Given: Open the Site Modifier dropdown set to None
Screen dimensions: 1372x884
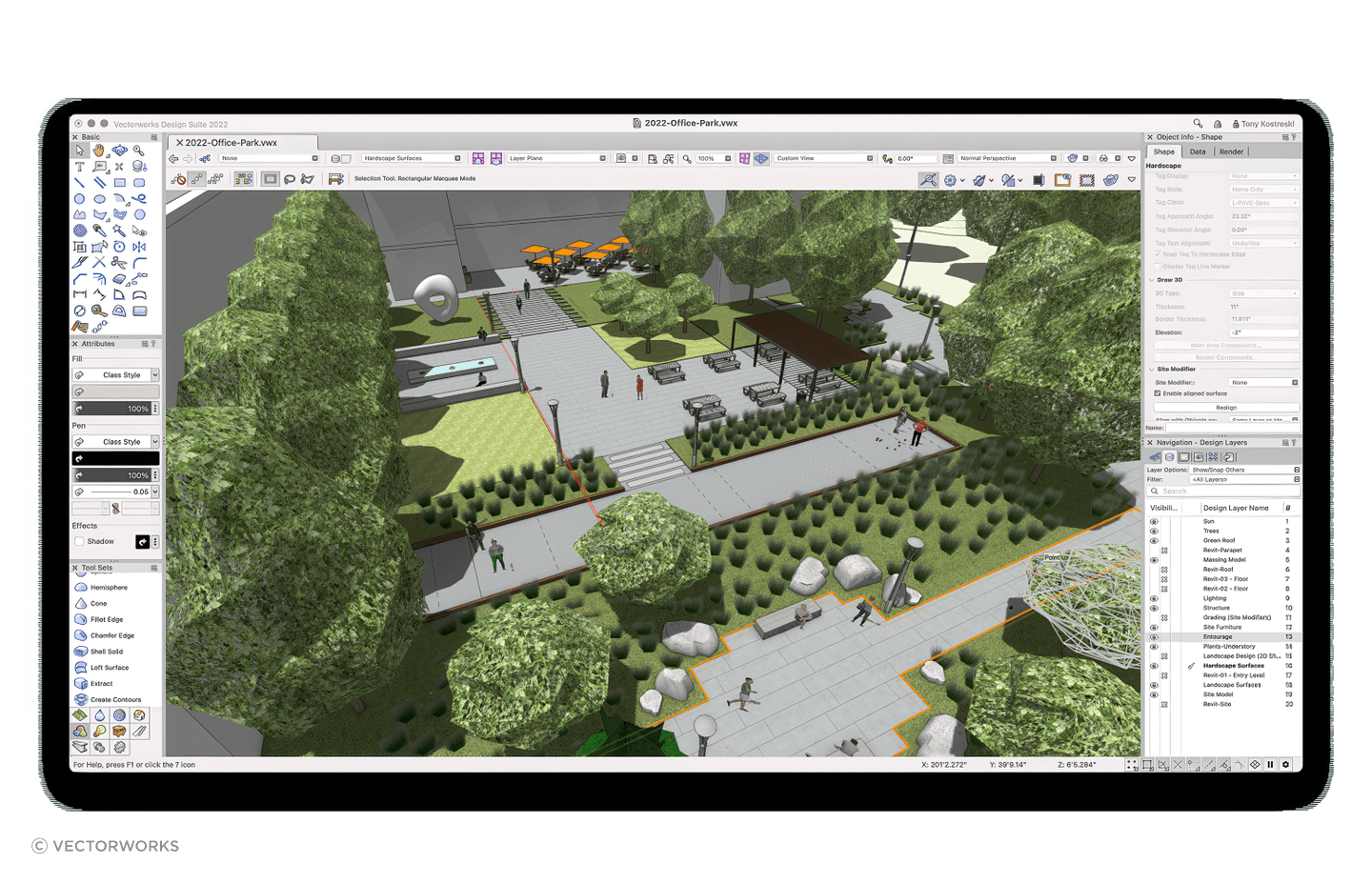Looking at the screenshot, I should (1263, 382).
